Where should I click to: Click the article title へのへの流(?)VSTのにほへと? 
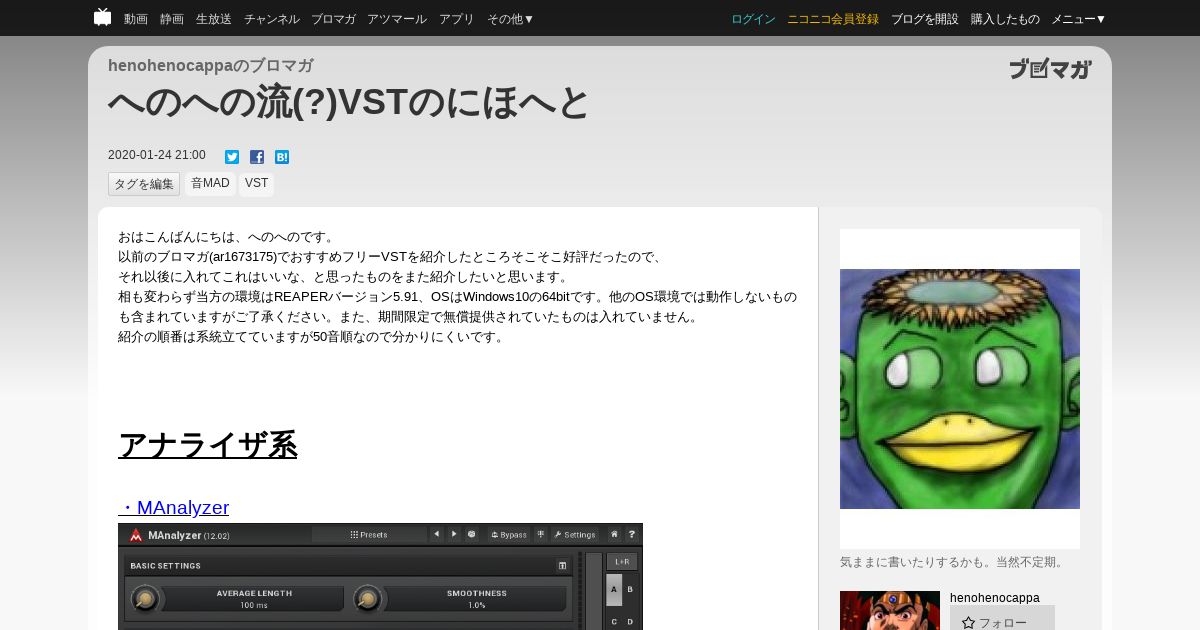(348, 102)
